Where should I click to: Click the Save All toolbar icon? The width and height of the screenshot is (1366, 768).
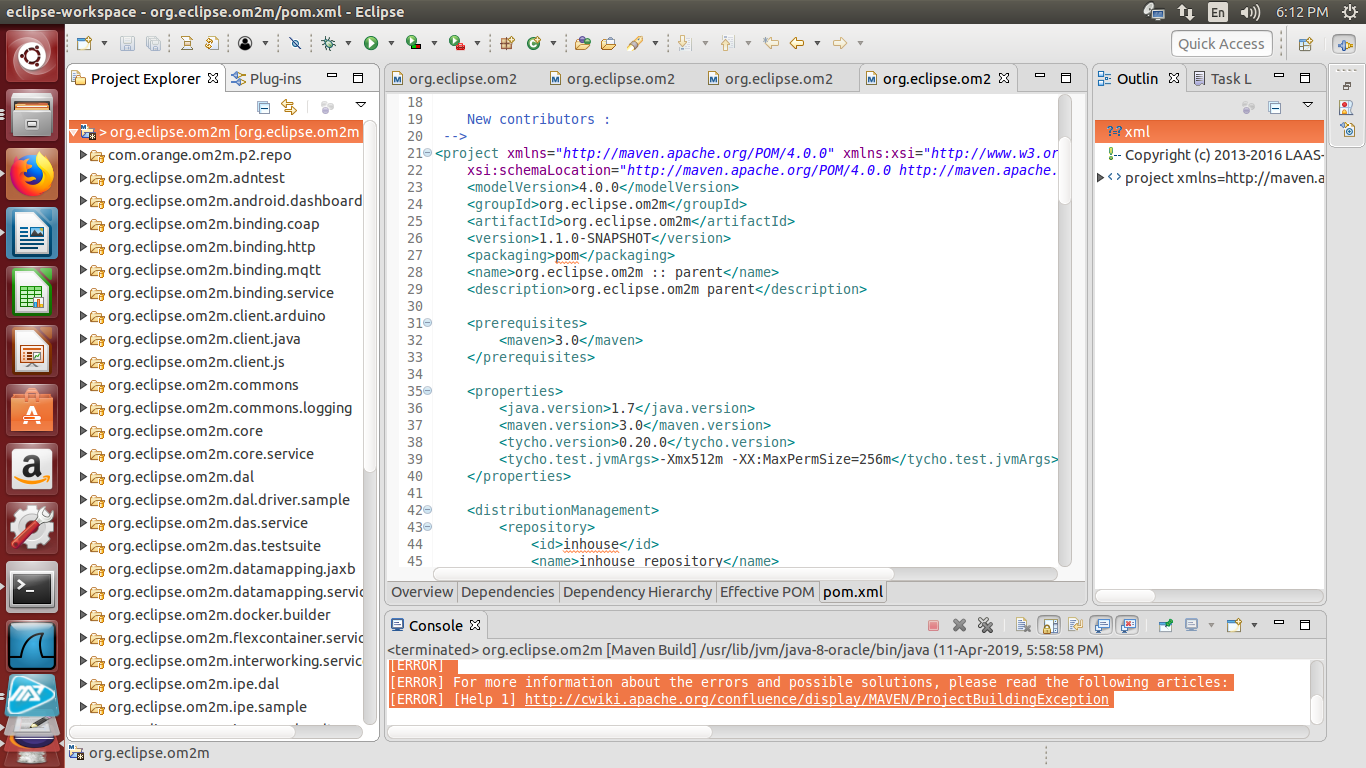tap(153, 43)
